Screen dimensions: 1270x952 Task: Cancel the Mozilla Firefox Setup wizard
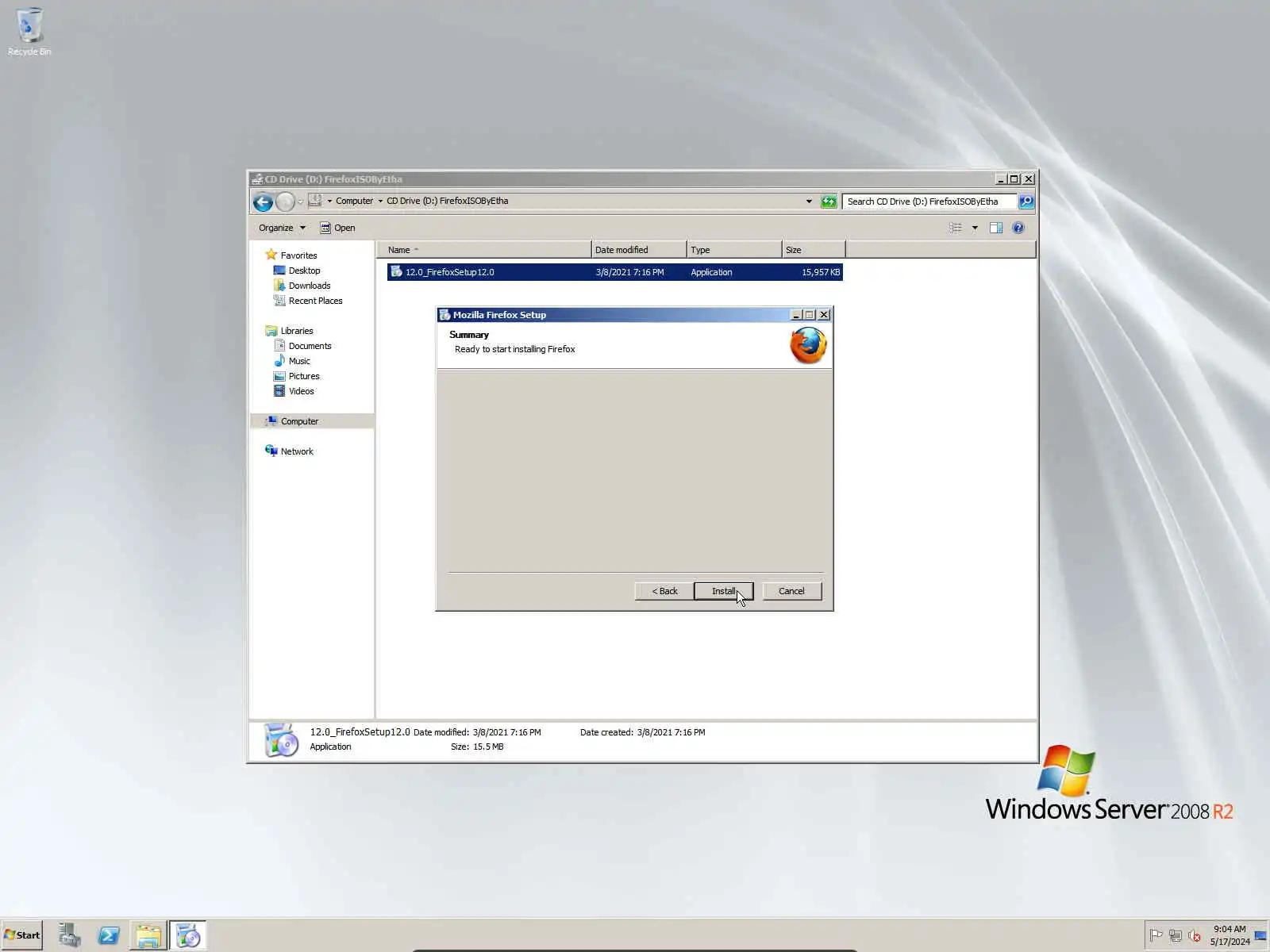(x=791, y=591)
